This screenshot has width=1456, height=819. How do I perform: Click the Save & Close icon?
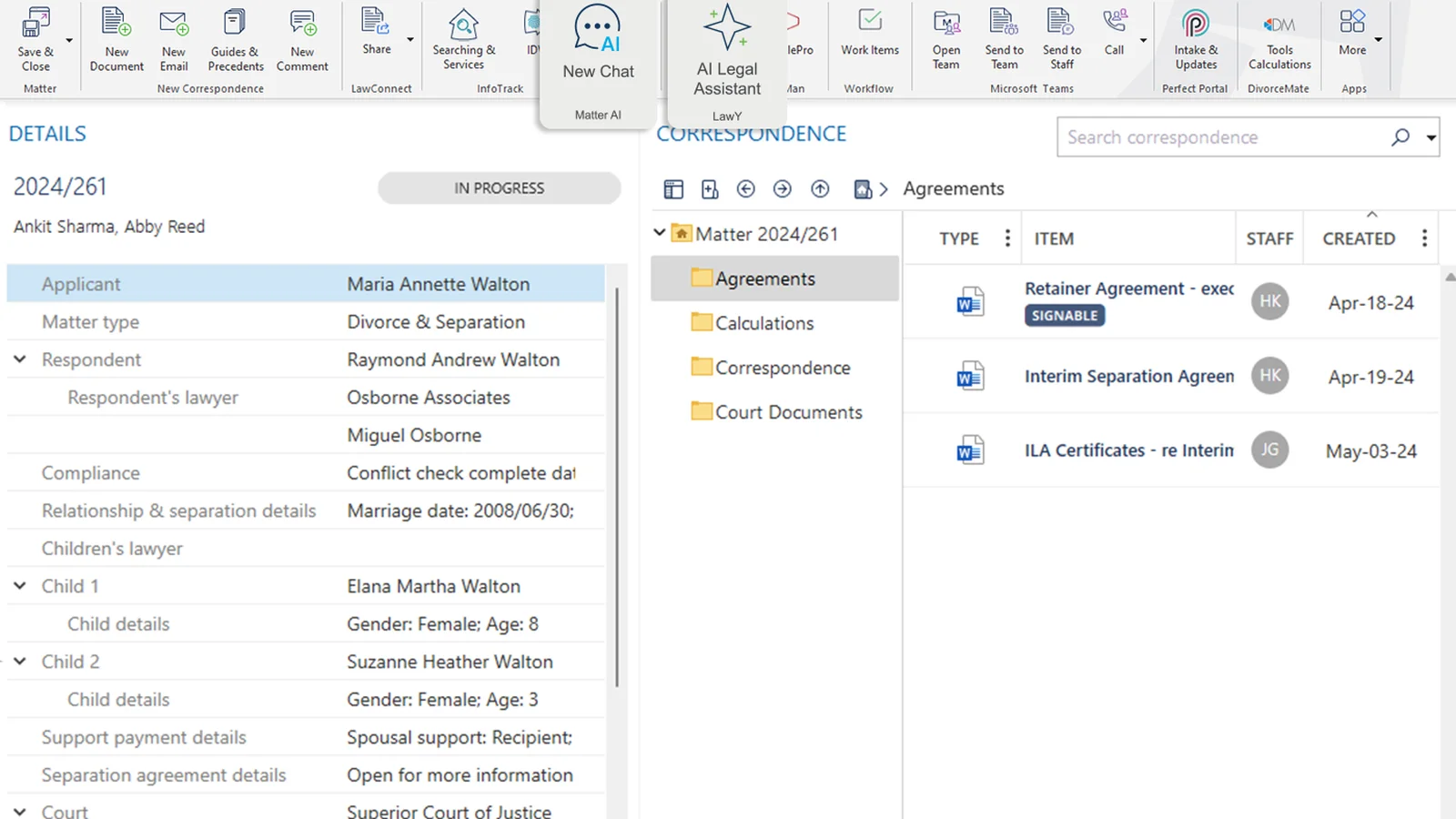[35, 25]
